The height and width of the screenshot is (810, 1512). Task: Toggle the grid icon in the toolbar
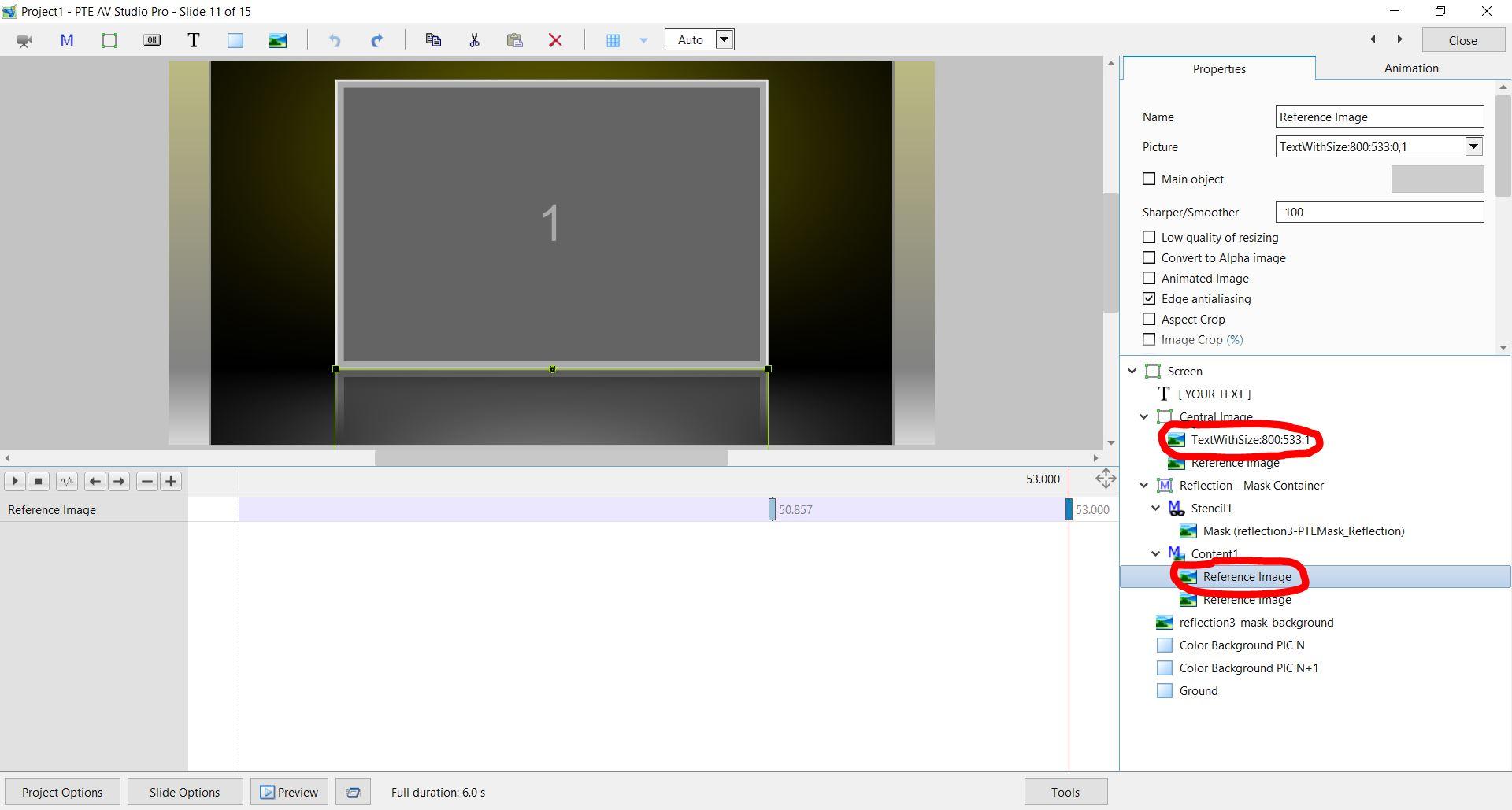tap(613, 40)
